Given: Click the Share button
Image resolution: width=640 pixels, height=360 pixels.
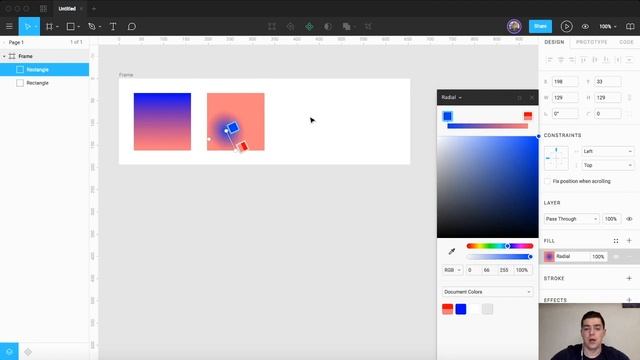Looking at the screenshot, I should (x=540, y=26).
